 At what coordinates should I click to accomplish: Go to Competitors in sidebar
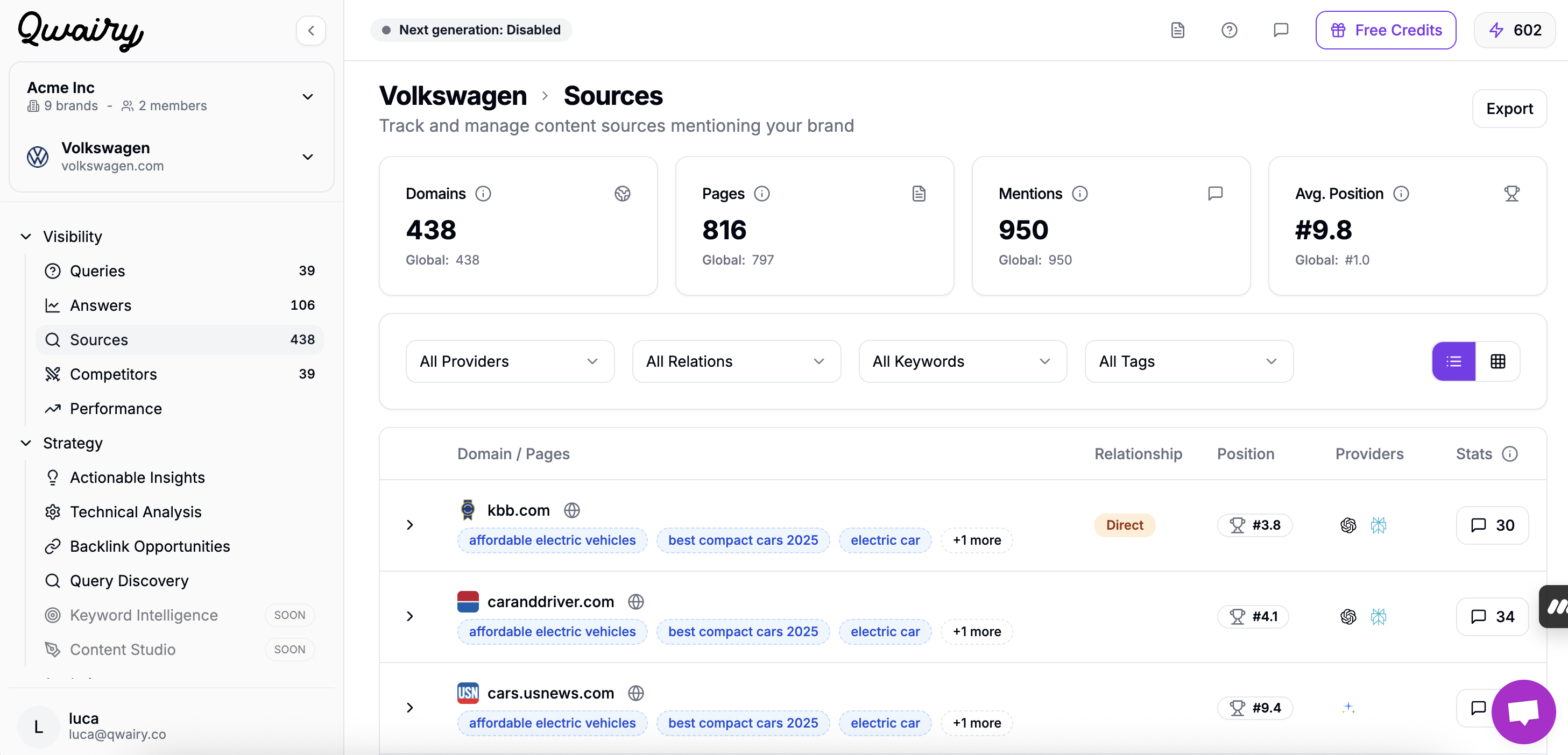click(180, 374)
